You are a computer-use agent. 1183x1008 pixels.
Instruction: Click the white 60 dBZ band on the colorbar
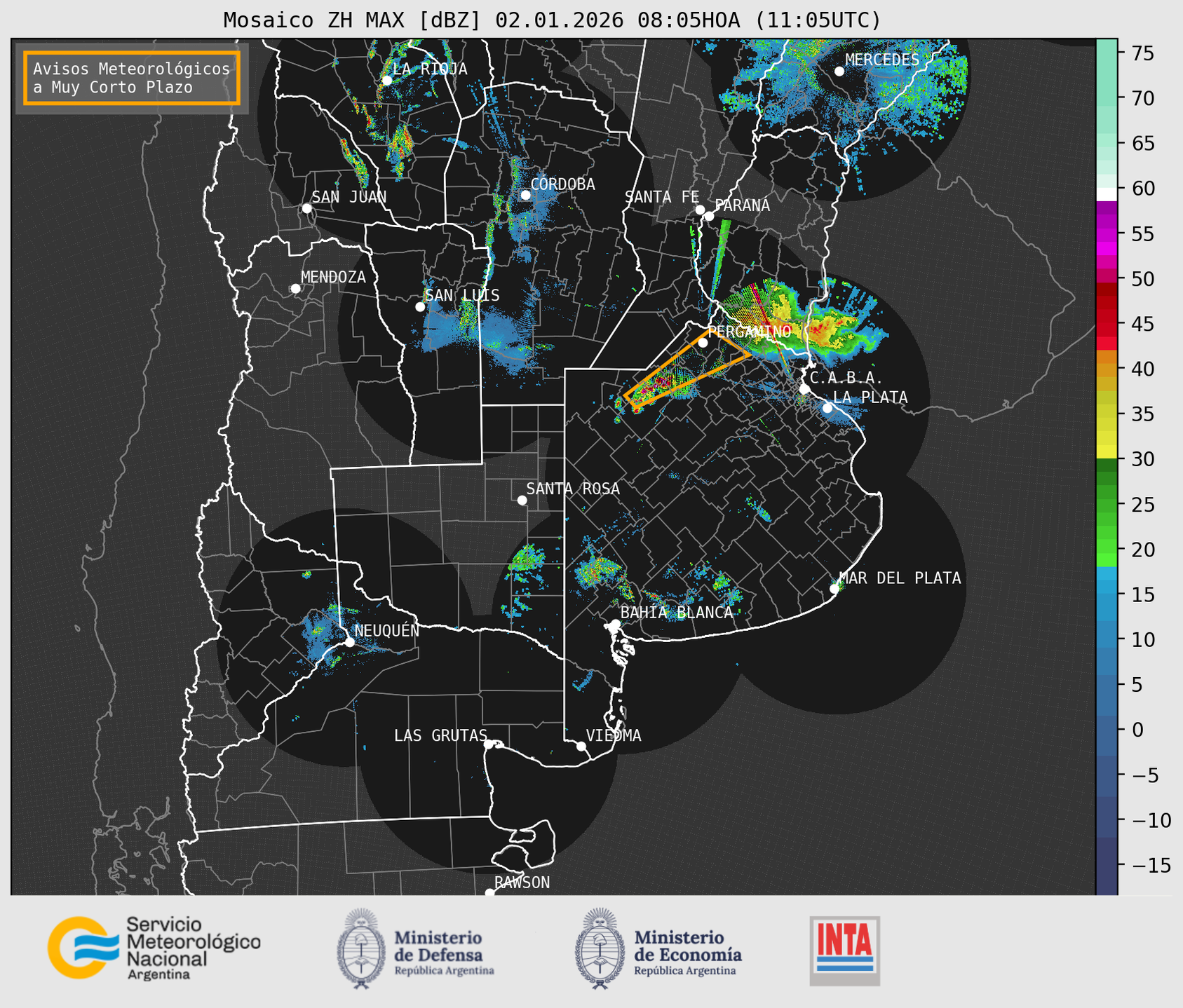1107,193
